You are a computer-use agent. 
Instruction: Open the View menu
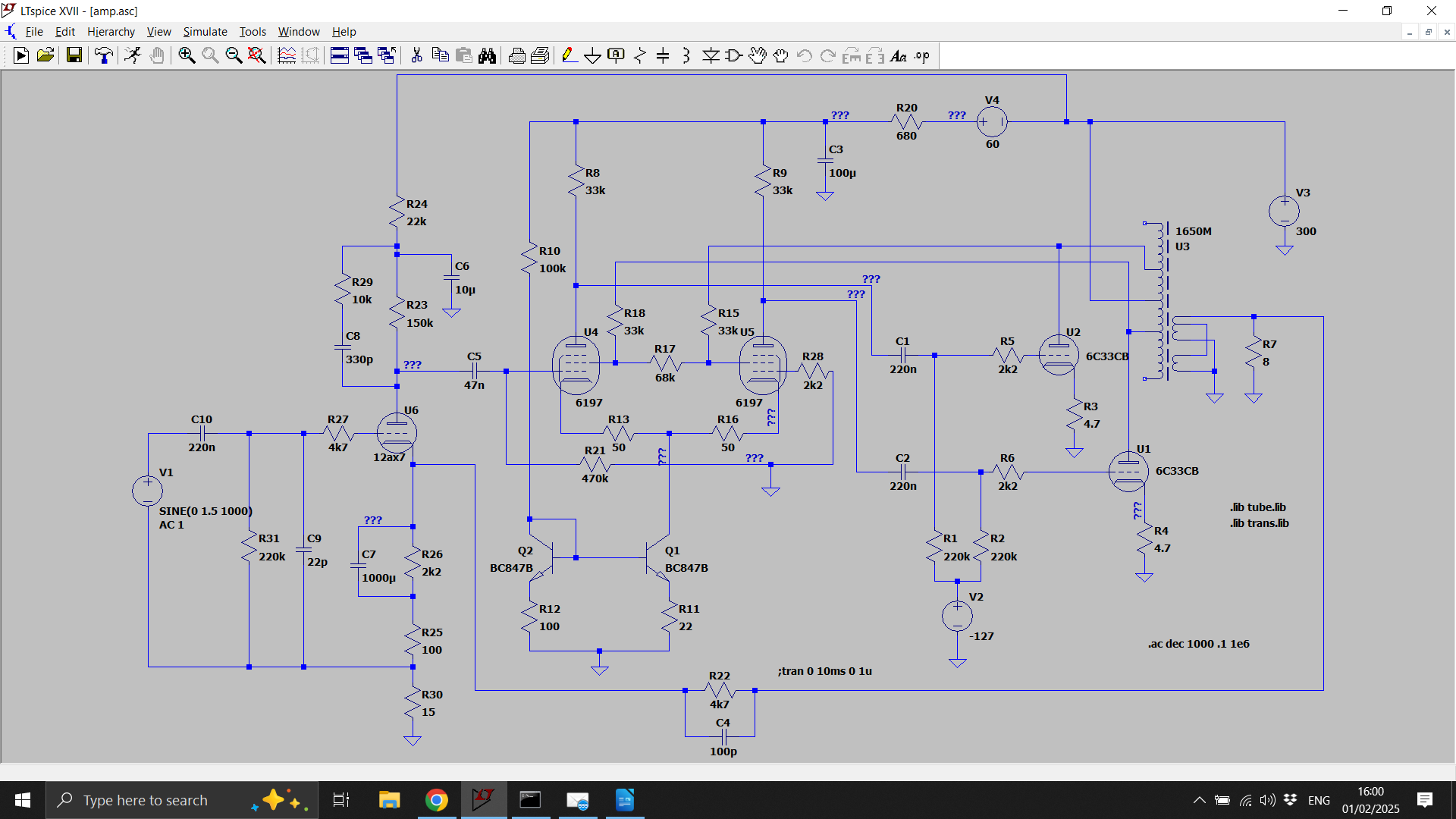pyautogui.click(x=158, y=31)
